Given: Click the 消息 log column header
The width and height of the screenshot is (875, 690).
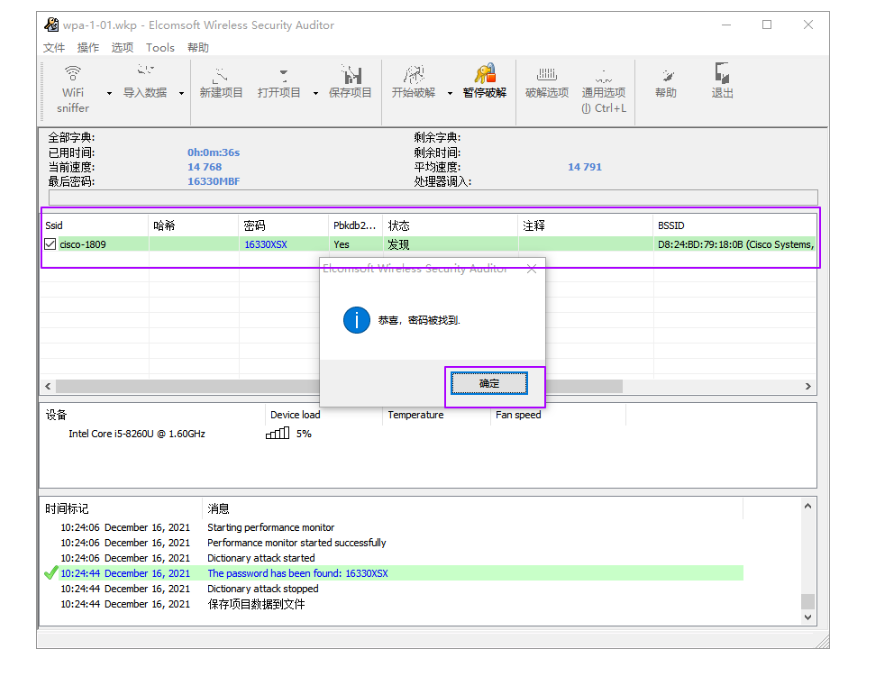Looking at the screenshot, I should pyautogui.click(x=472, y=509).
